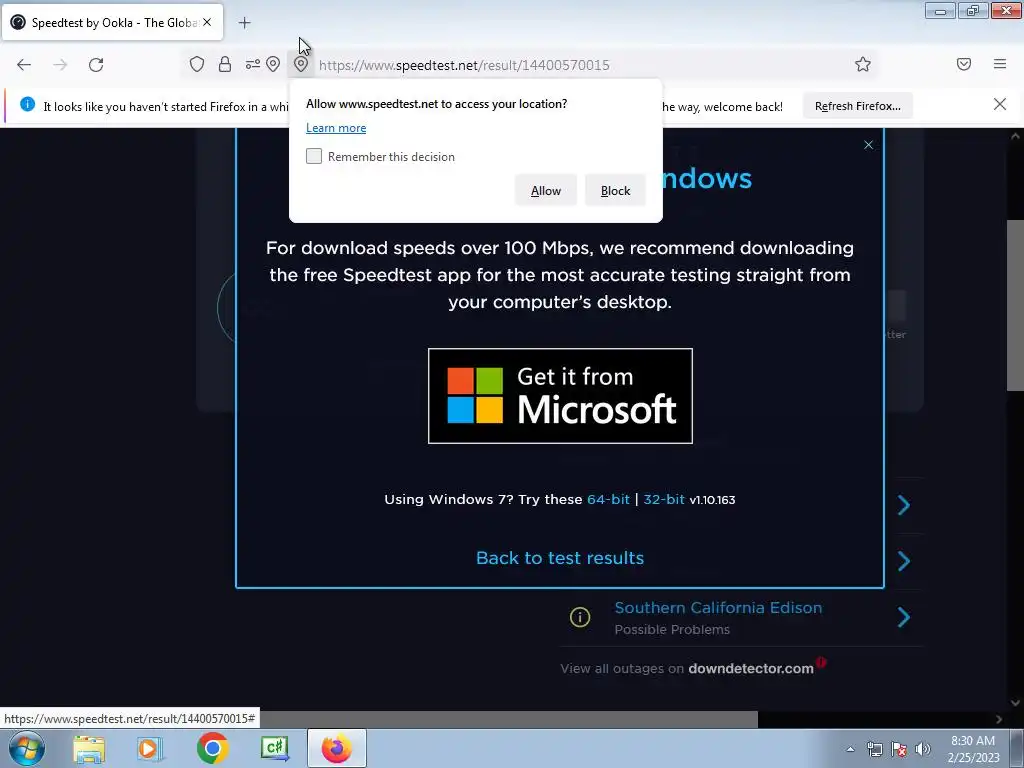
Task: Close the Speedtest by Ookla tab
Action: coord(207,22)
